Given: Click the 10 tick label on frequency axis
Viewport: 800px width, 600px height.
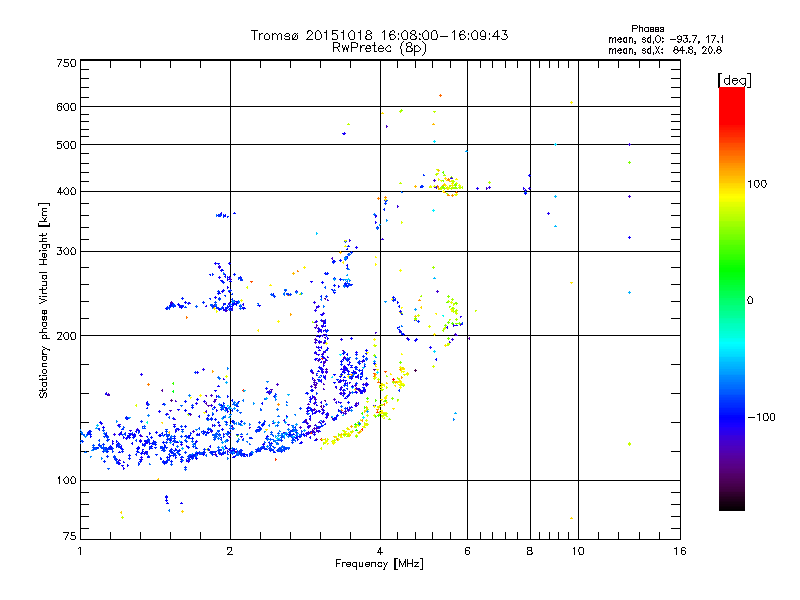Looking at the screenshot, I should pos(578,551).
